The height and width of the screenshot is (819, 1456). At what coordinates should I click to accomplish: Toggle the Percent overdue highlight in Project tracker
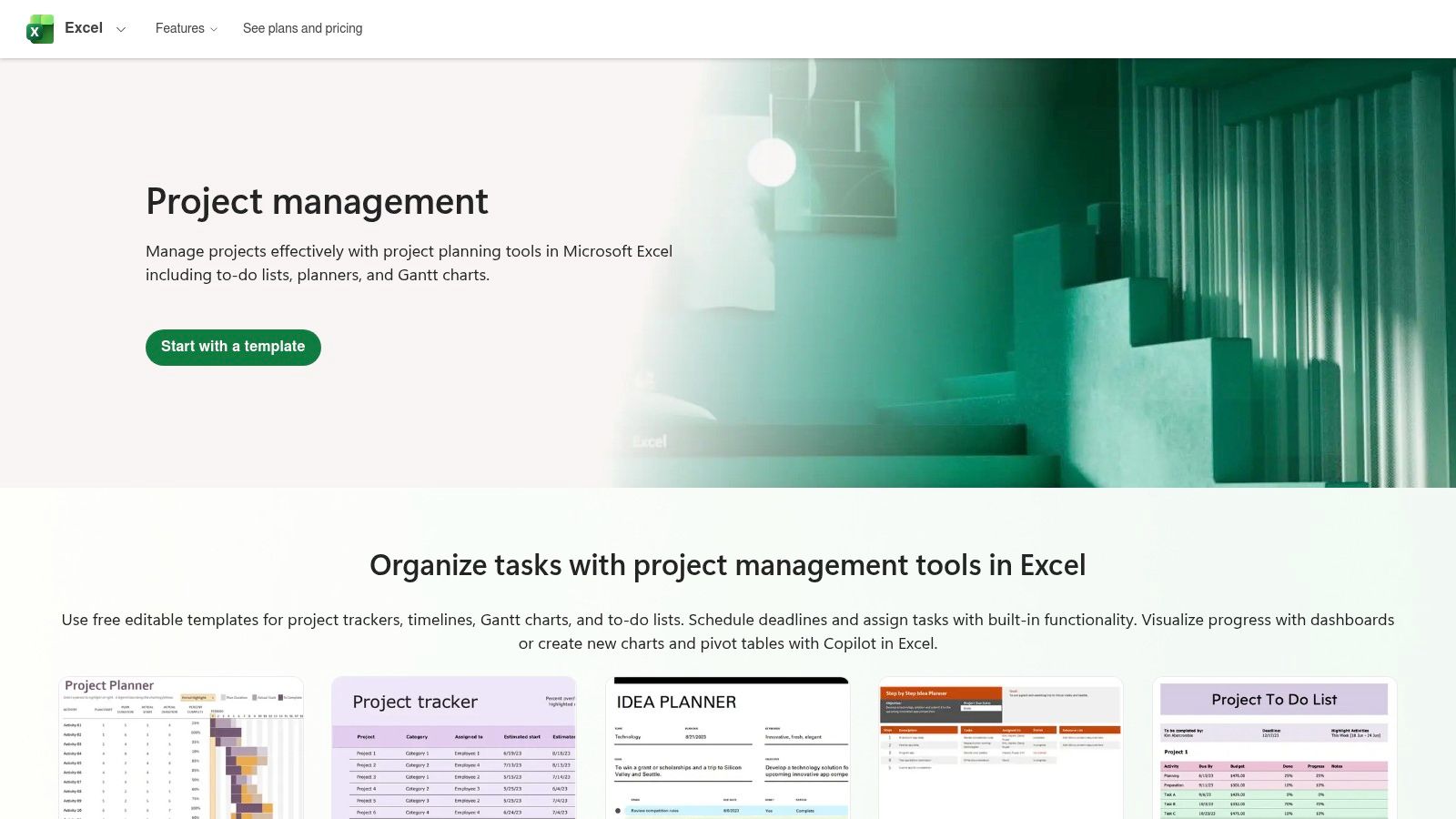[x=560, y=701]
